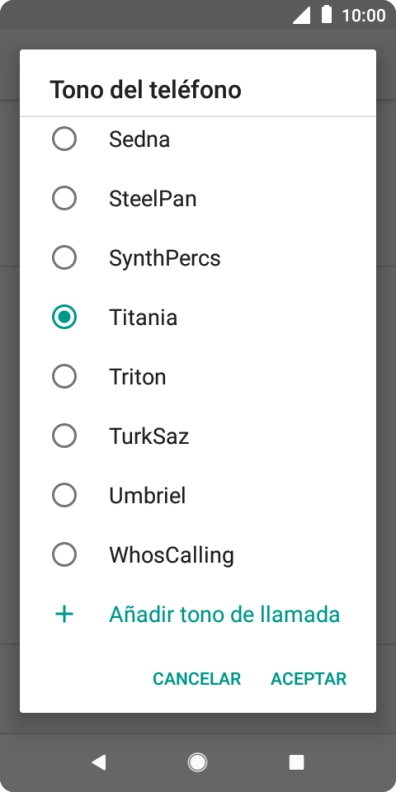
Task: Tap the CANCELAR button
Action: click(197, 679)
